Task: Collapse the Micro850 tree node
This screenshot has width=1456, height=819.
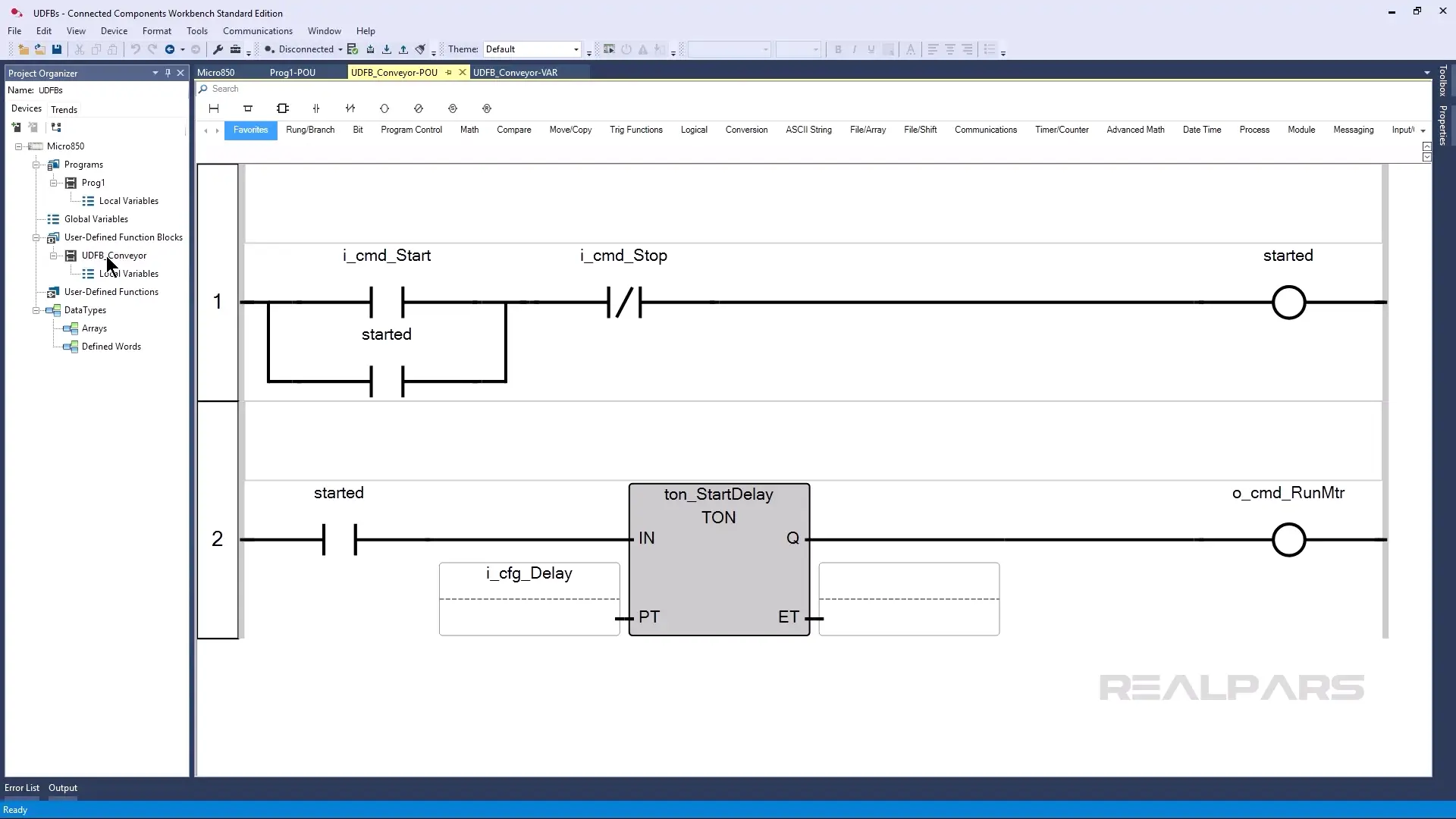Action: (x=19, y=146)
